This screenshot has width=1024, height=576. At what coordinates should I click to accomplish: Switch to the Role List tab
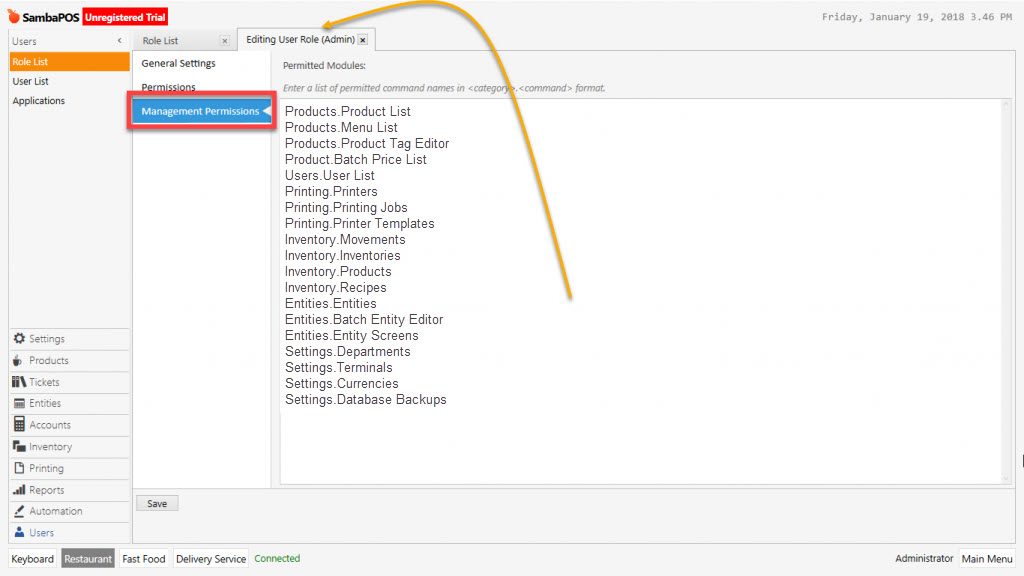tap(160, 40)
